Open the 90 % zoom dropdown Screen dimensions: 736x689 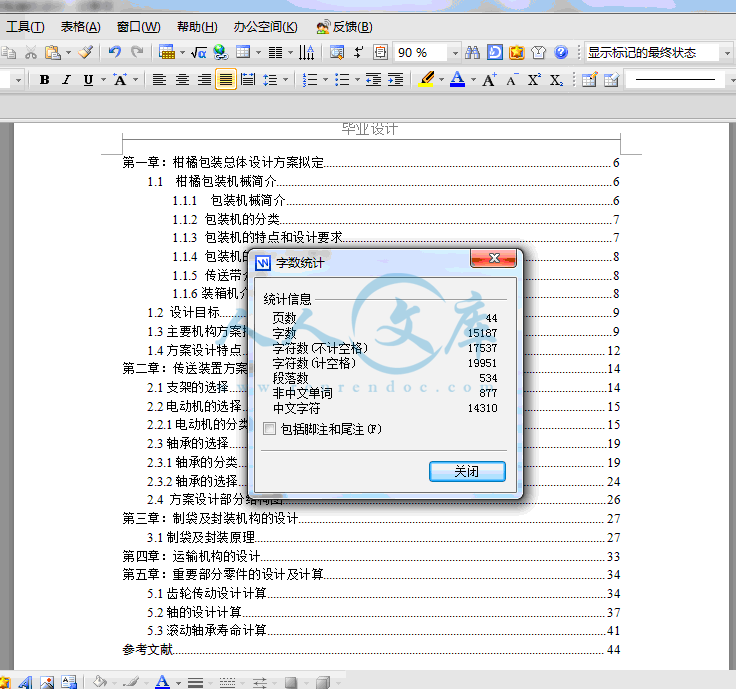pos(455,53)
